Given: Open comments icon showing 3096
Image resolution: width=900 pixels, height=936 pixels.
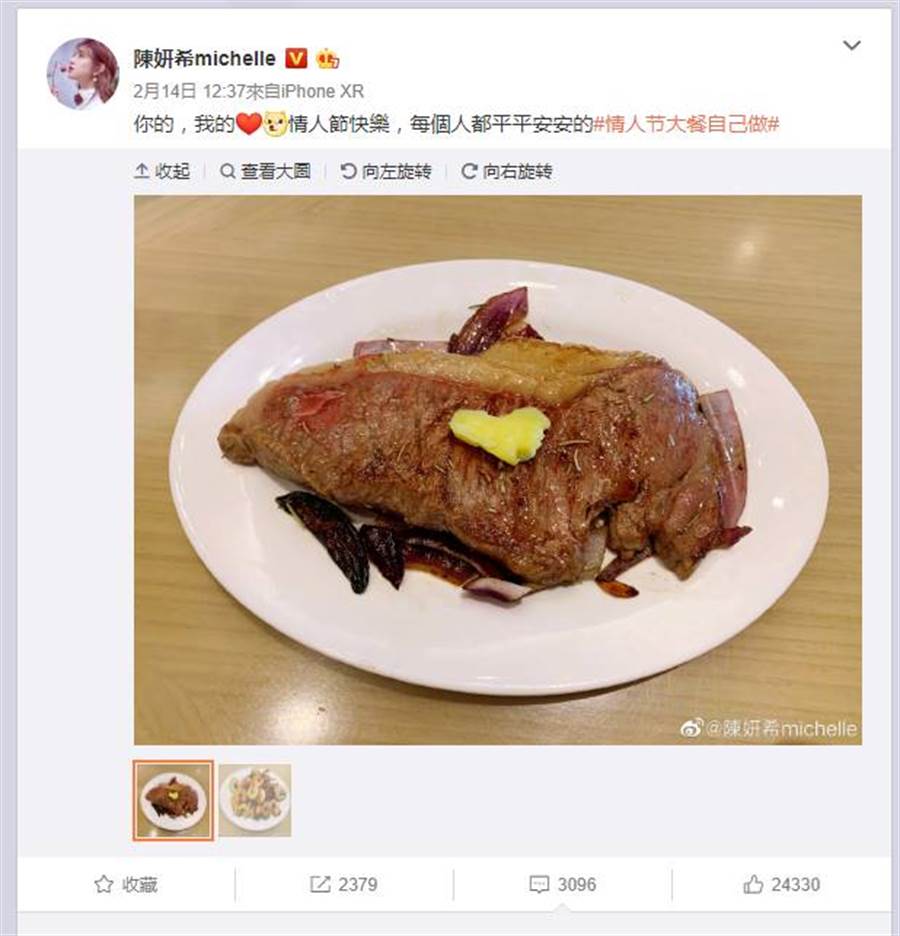Looking at the screenshot, I should (539, 884).
